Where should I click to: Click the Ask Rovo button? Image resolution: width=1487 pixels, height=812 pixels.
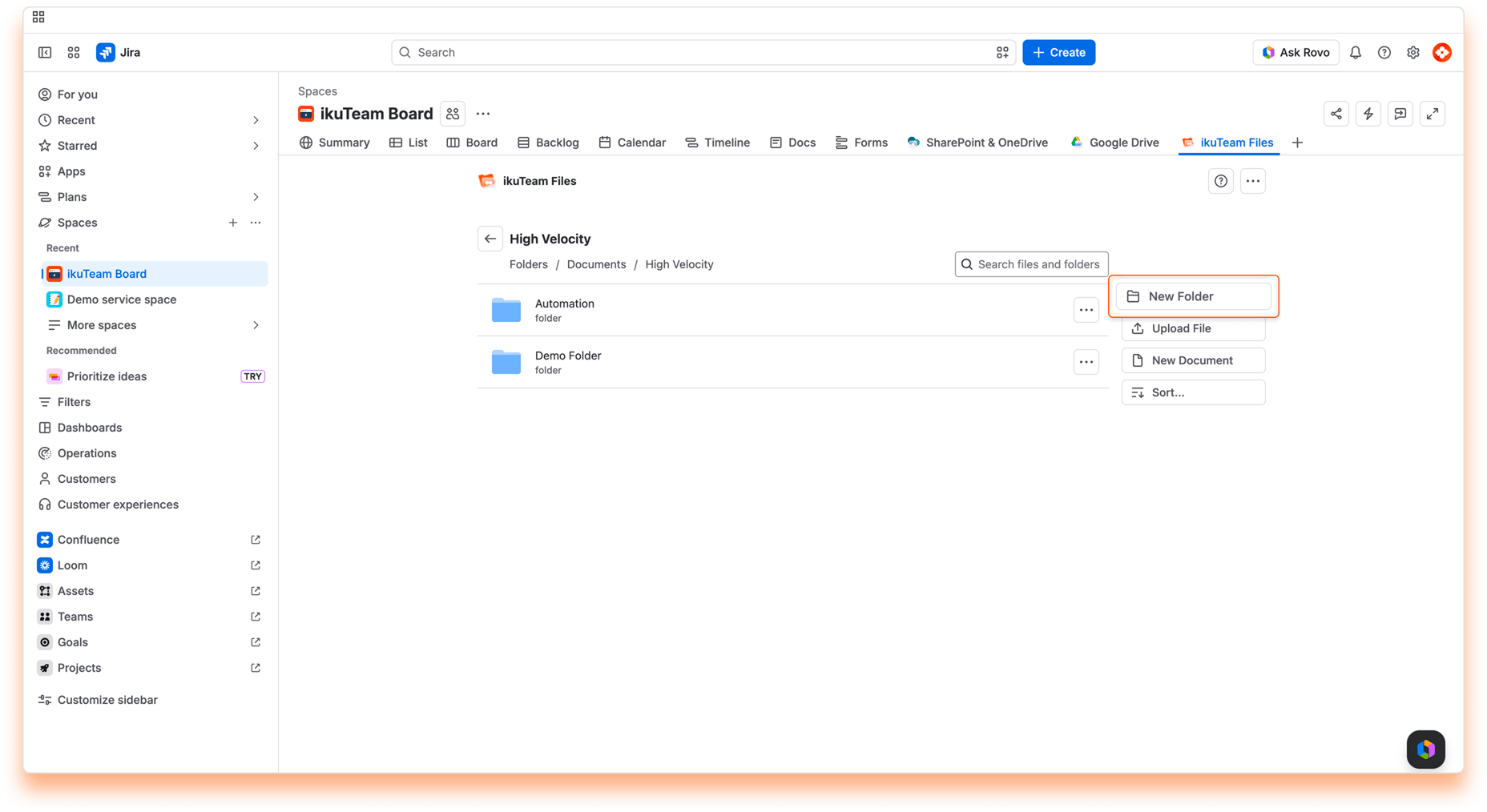click(x=1296, y=53)
